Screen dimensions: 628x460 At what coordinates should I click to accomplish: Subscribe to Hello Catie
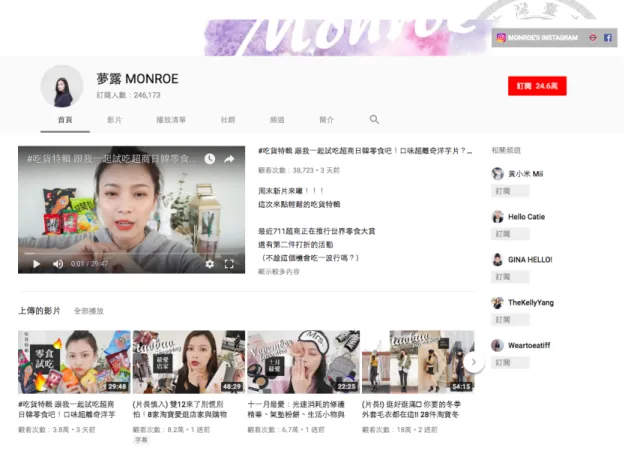510,234
